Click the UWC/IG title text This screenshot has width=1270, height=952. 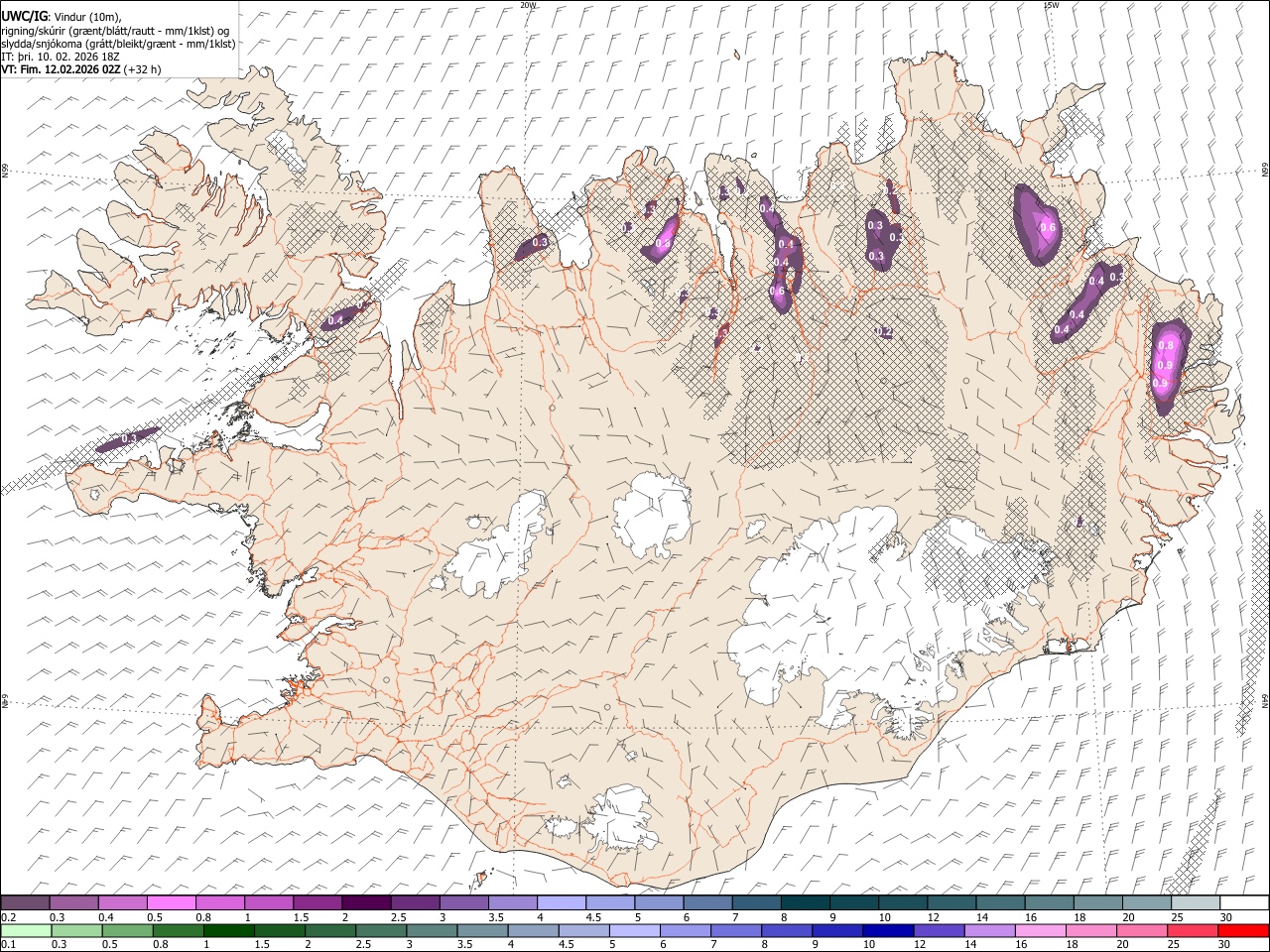point(24,17)
